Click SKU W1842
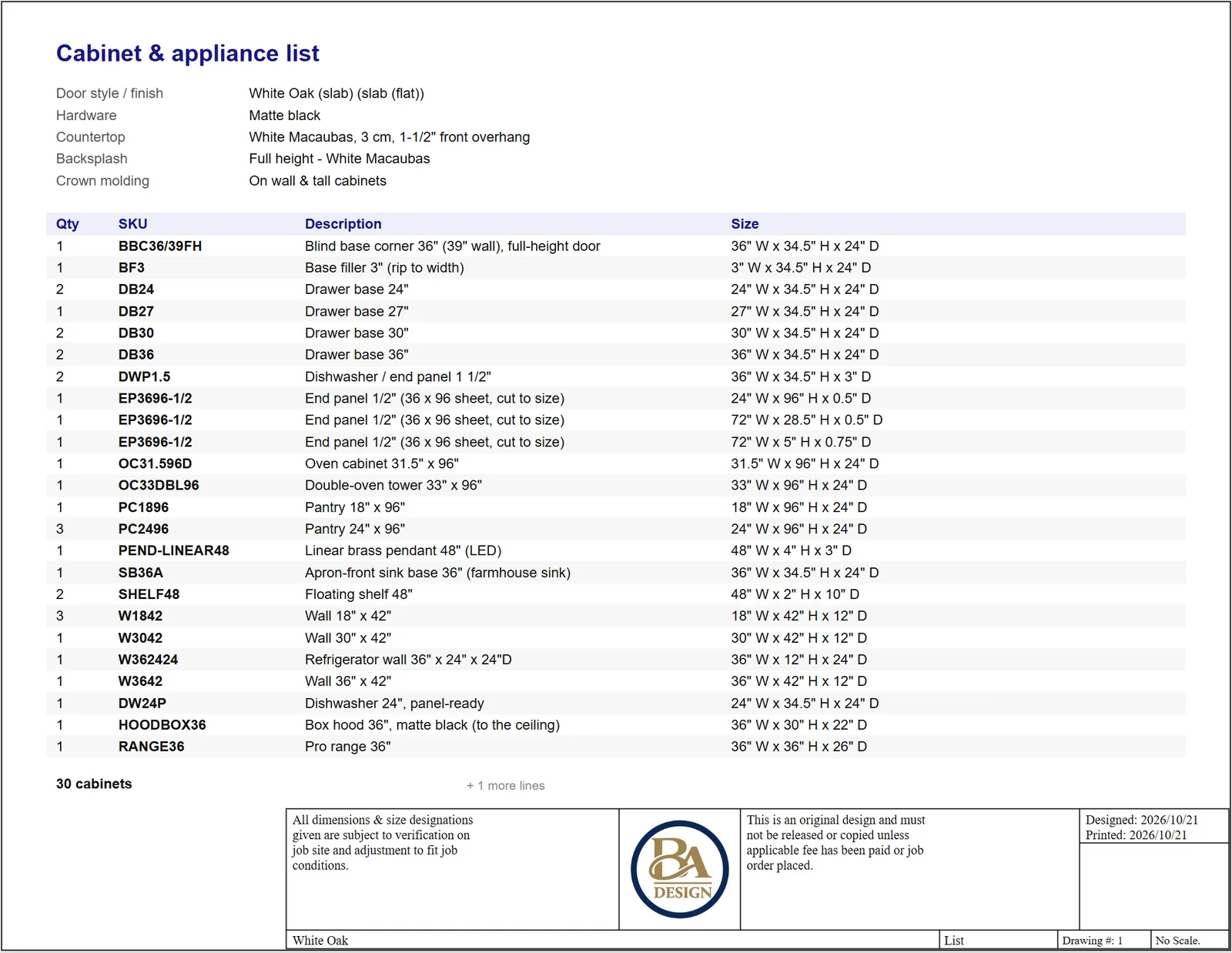 click(140, 616)
